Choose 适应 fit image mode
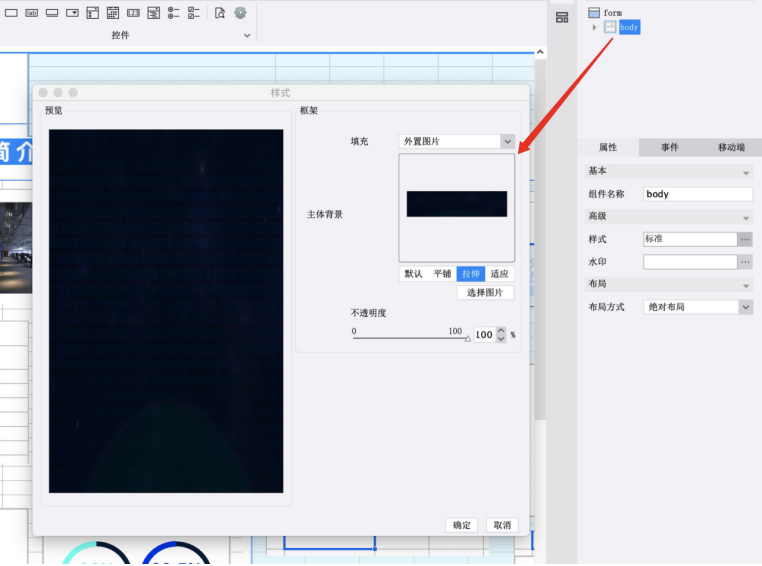Screen dimensions: 762x566 click(x=499, y=274)
